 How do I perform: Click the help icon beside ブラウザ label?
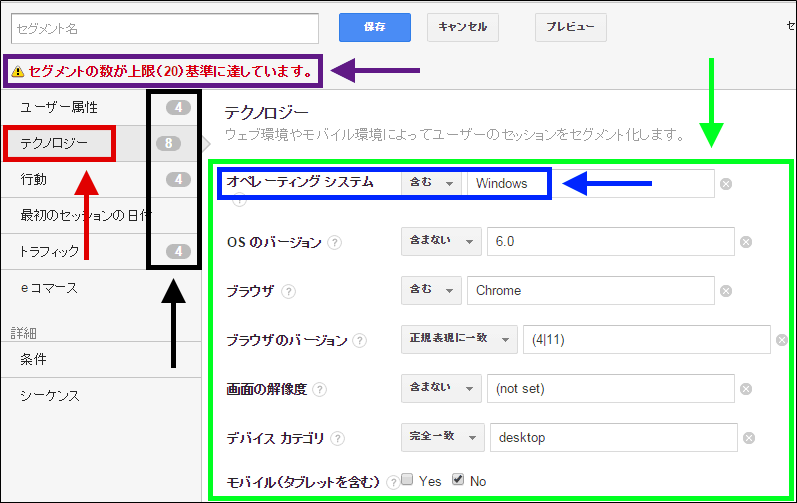[x=288, y=291]
